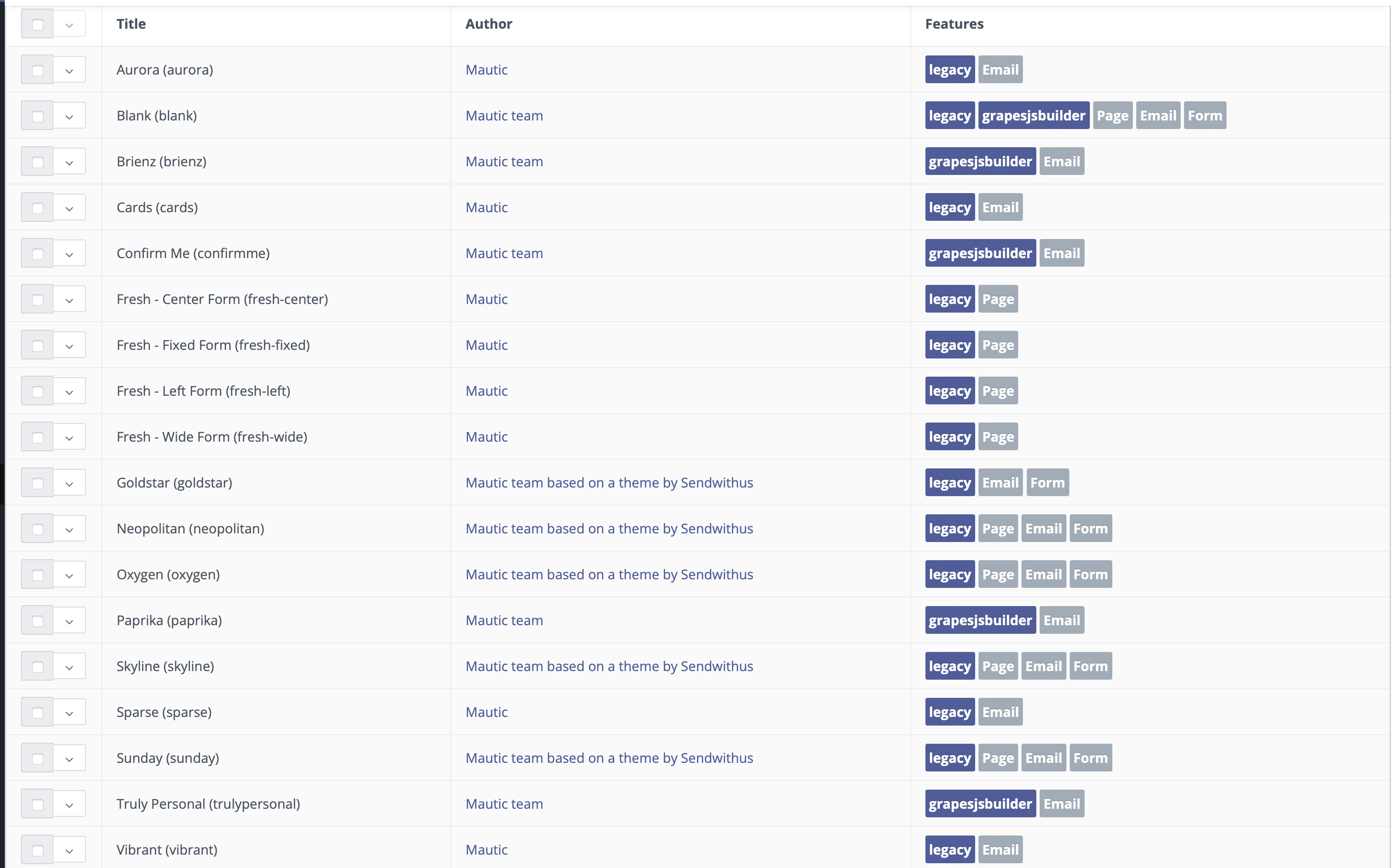1391x868 pixels.
Task: Click the legacy badge on Aurora row
Action: click(948, 69)
